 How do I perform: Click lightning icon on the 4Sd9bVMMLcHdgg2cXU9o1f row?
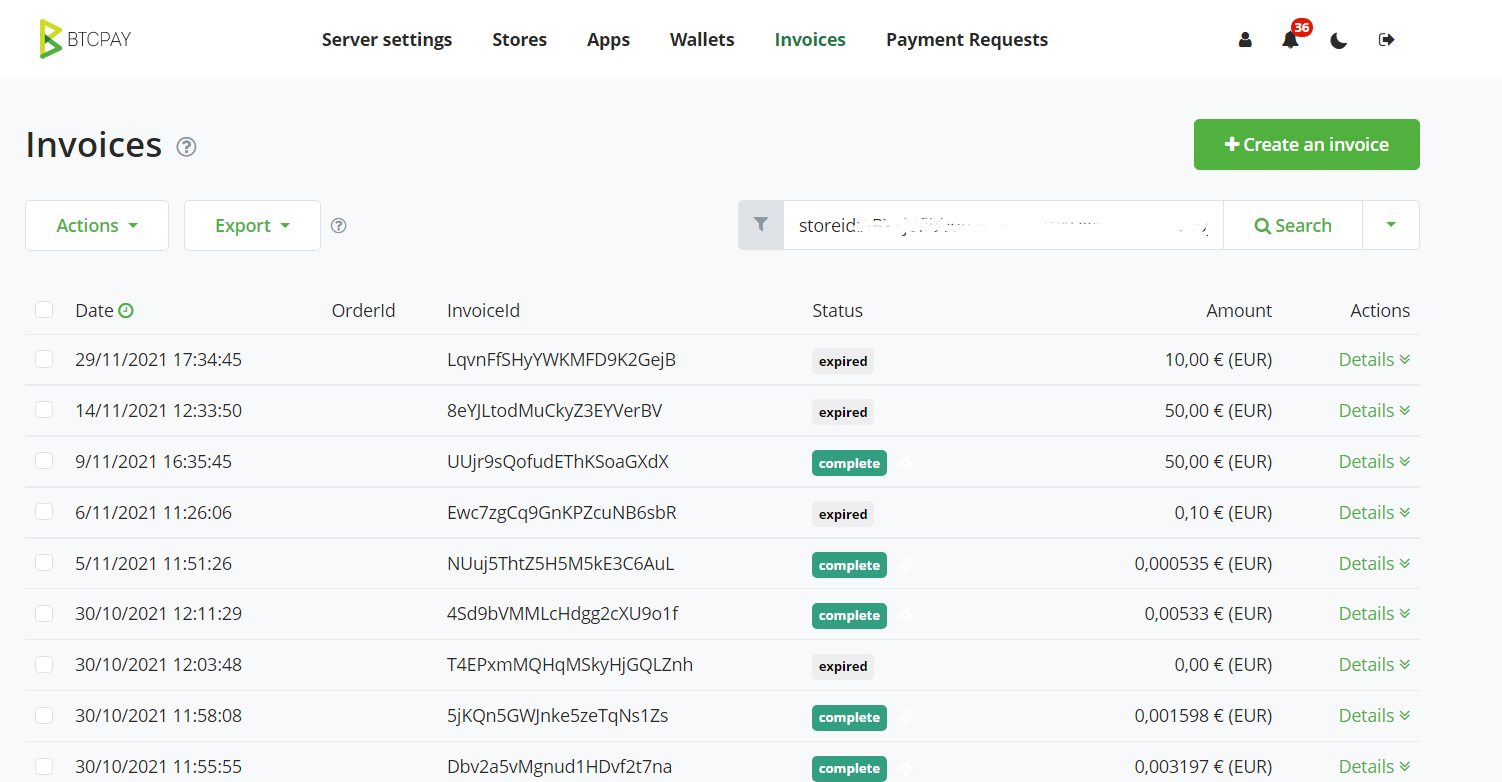point(906,616)
